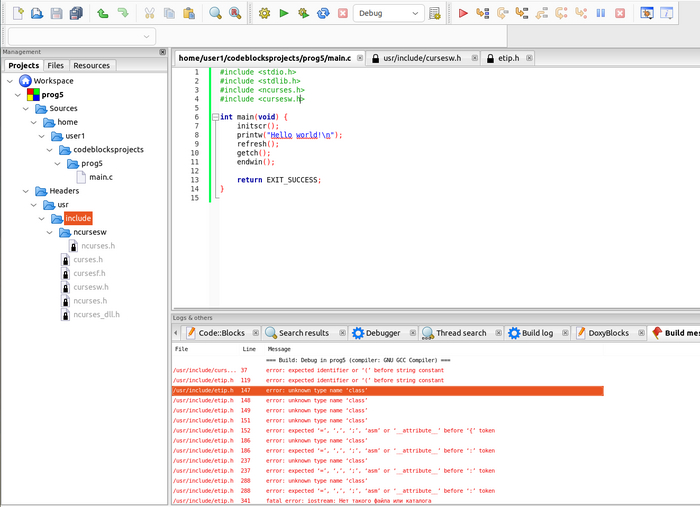Fold the main function code block
Image resolution: width=700 pixels, height=507 pixels.
click(214, 117)
